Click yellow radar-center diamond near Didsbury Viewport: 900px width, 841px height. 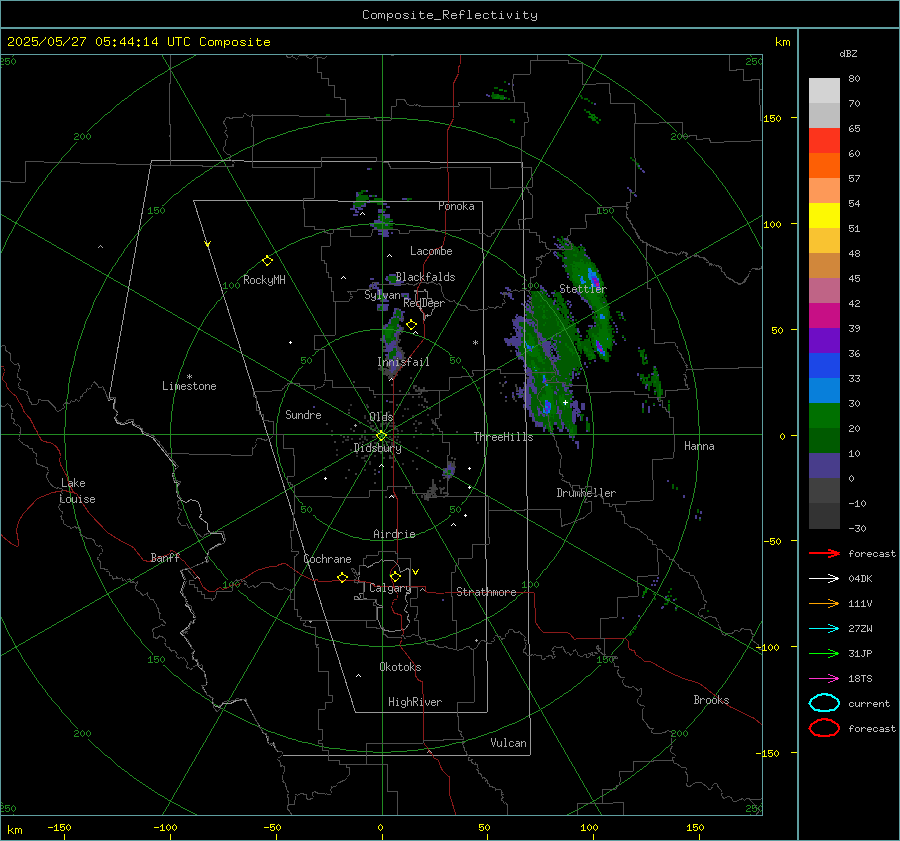coord(381,436)
